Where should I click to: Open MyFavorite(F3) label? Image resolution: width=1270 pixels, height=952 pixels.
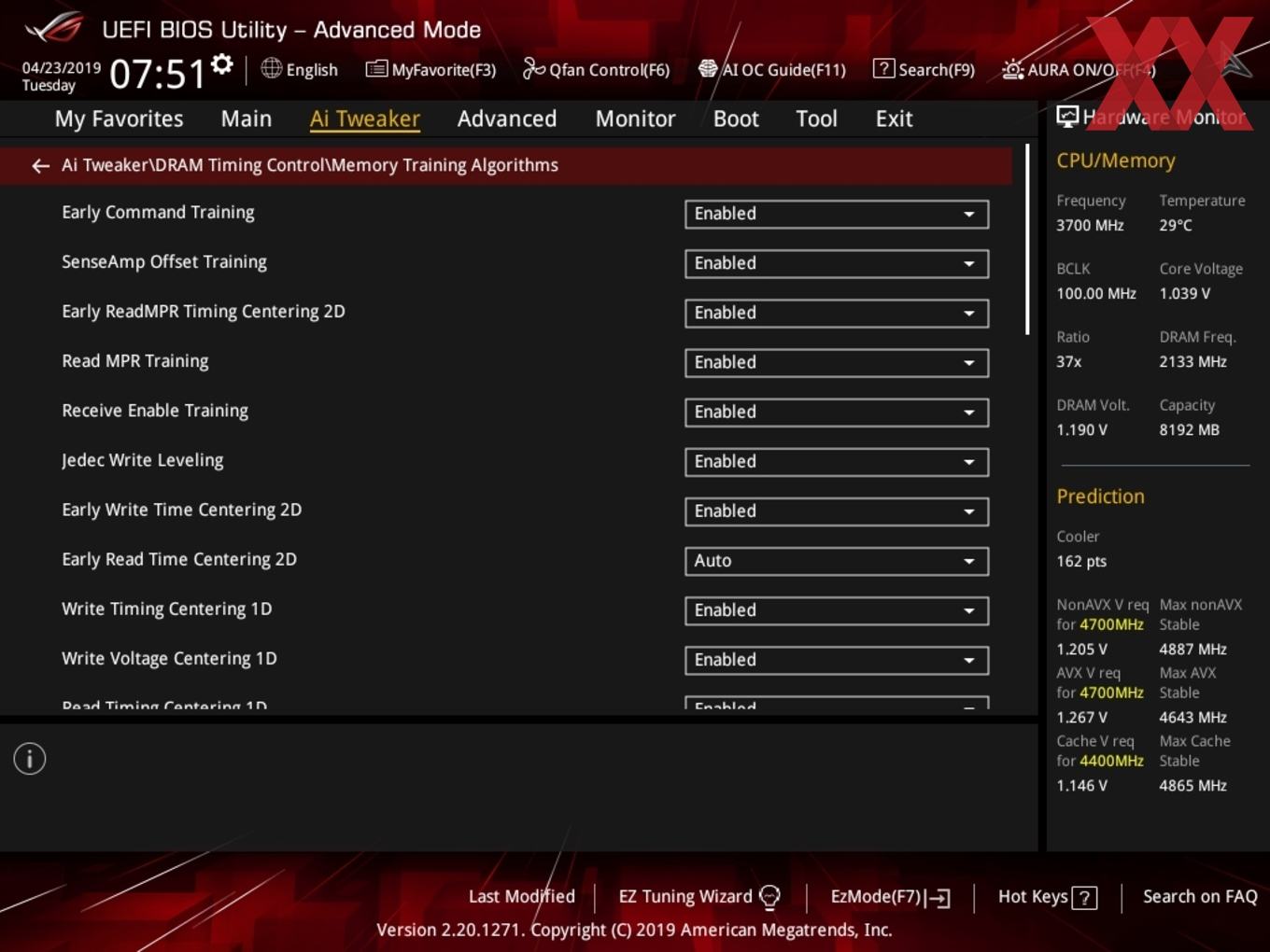click(x=444, y=70)
